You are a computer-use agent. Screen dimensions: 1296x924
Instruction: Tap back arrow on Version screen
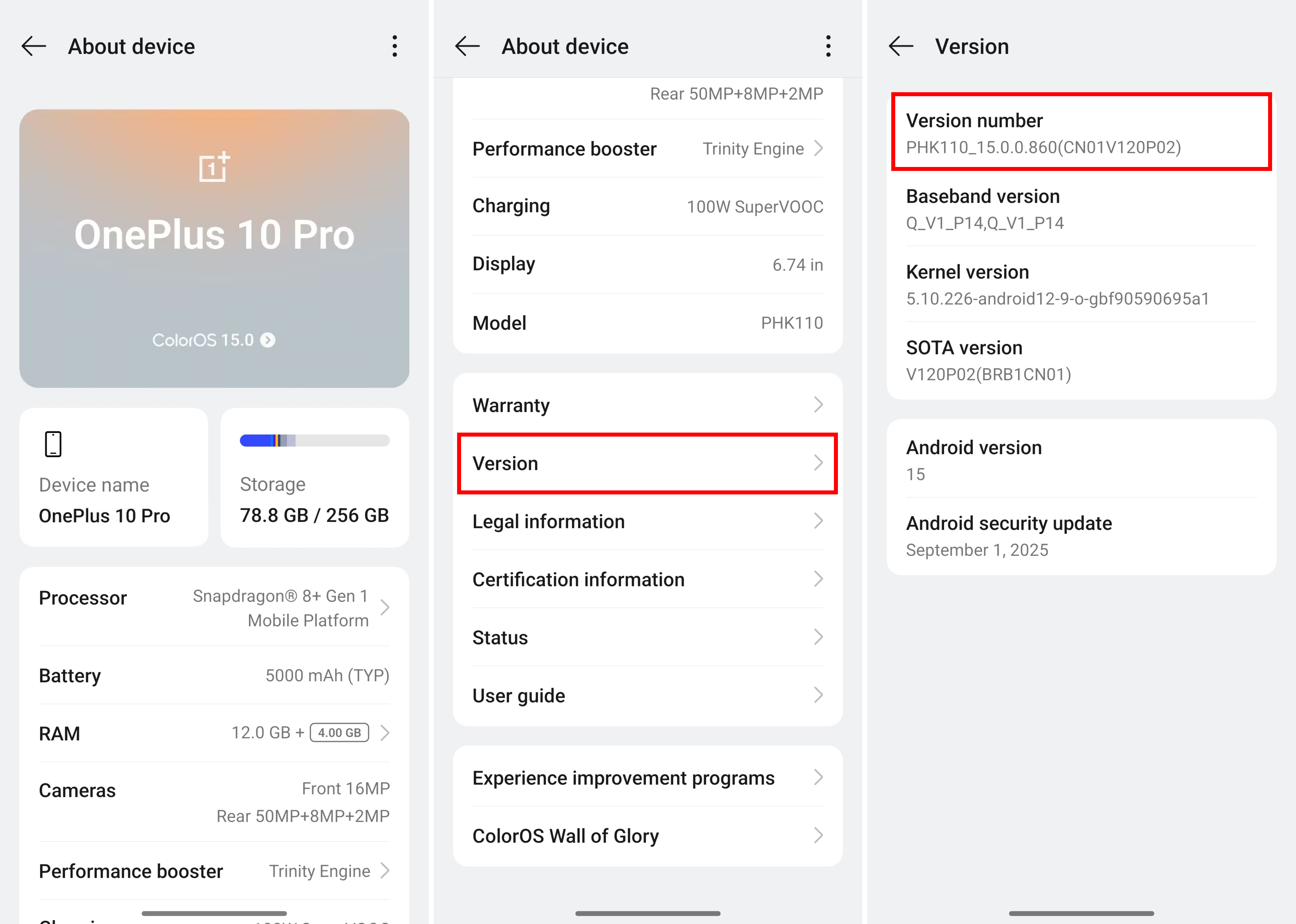[901, 46]
